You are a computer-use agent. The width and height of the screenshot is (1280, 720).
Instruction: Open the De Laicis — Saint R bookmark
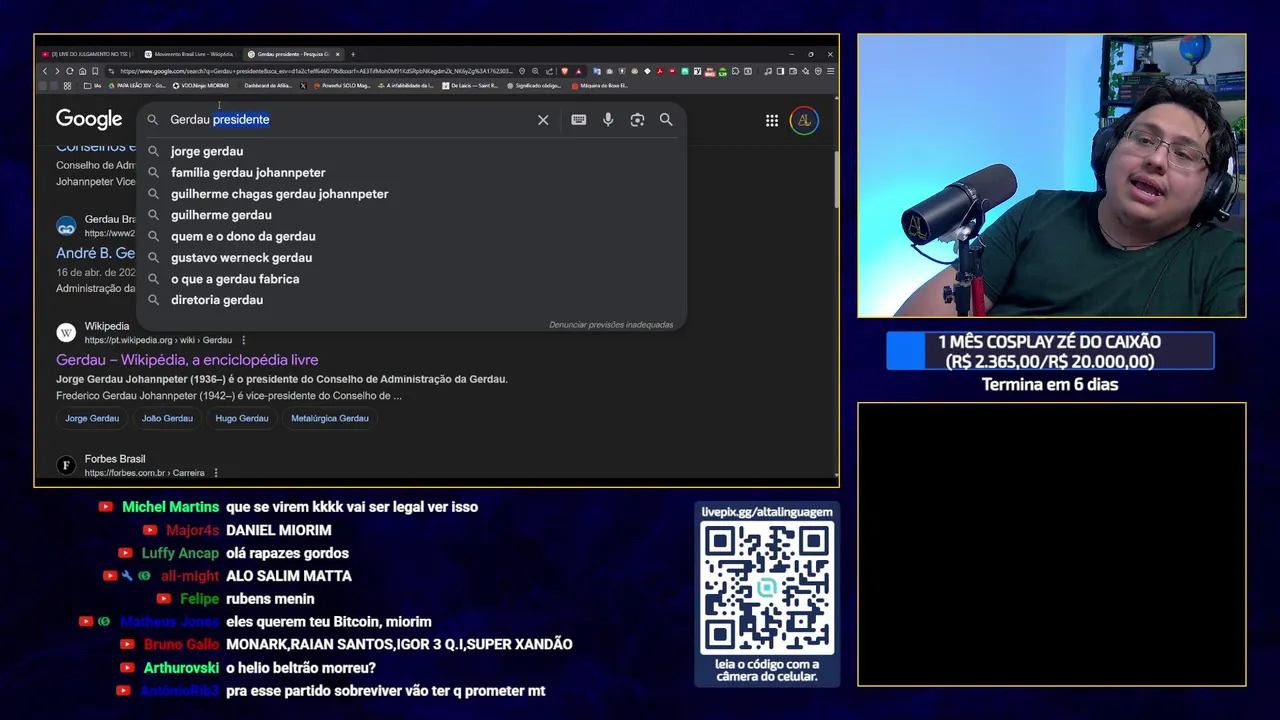469,86
